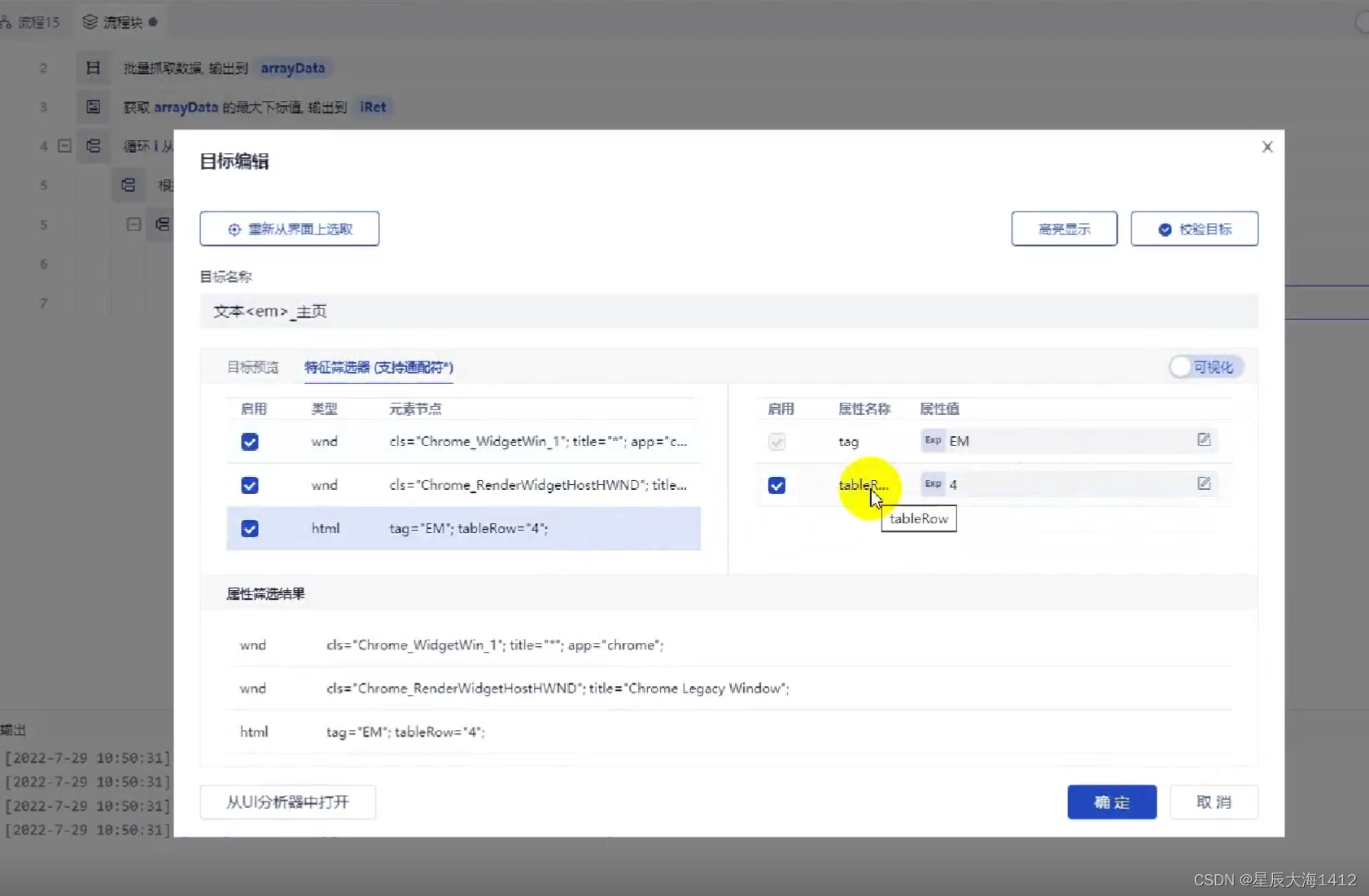This screenshot has width=1369, height=896.
Task: Uncheck the Chrome_WidgetWin_1 wnd row checkbox
Action: point(250,441)
